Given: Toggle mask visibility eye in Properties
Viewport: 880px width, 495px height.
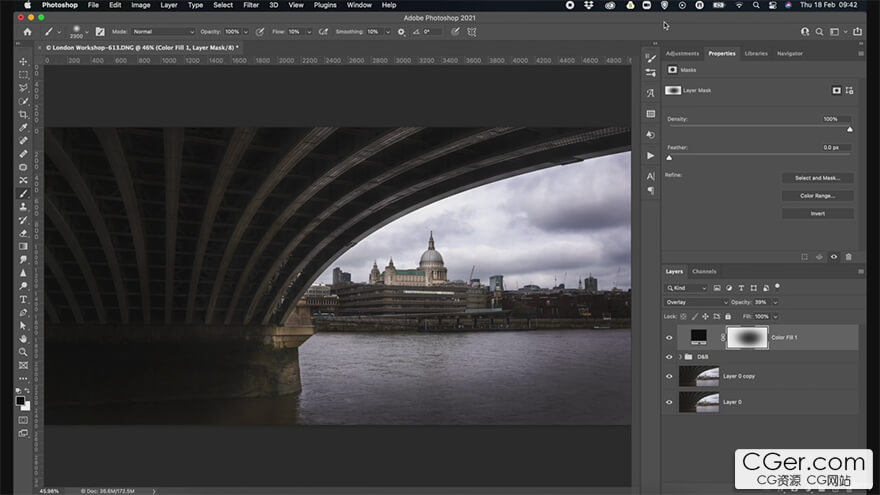Looking at the screenshot, I should 834,257.
